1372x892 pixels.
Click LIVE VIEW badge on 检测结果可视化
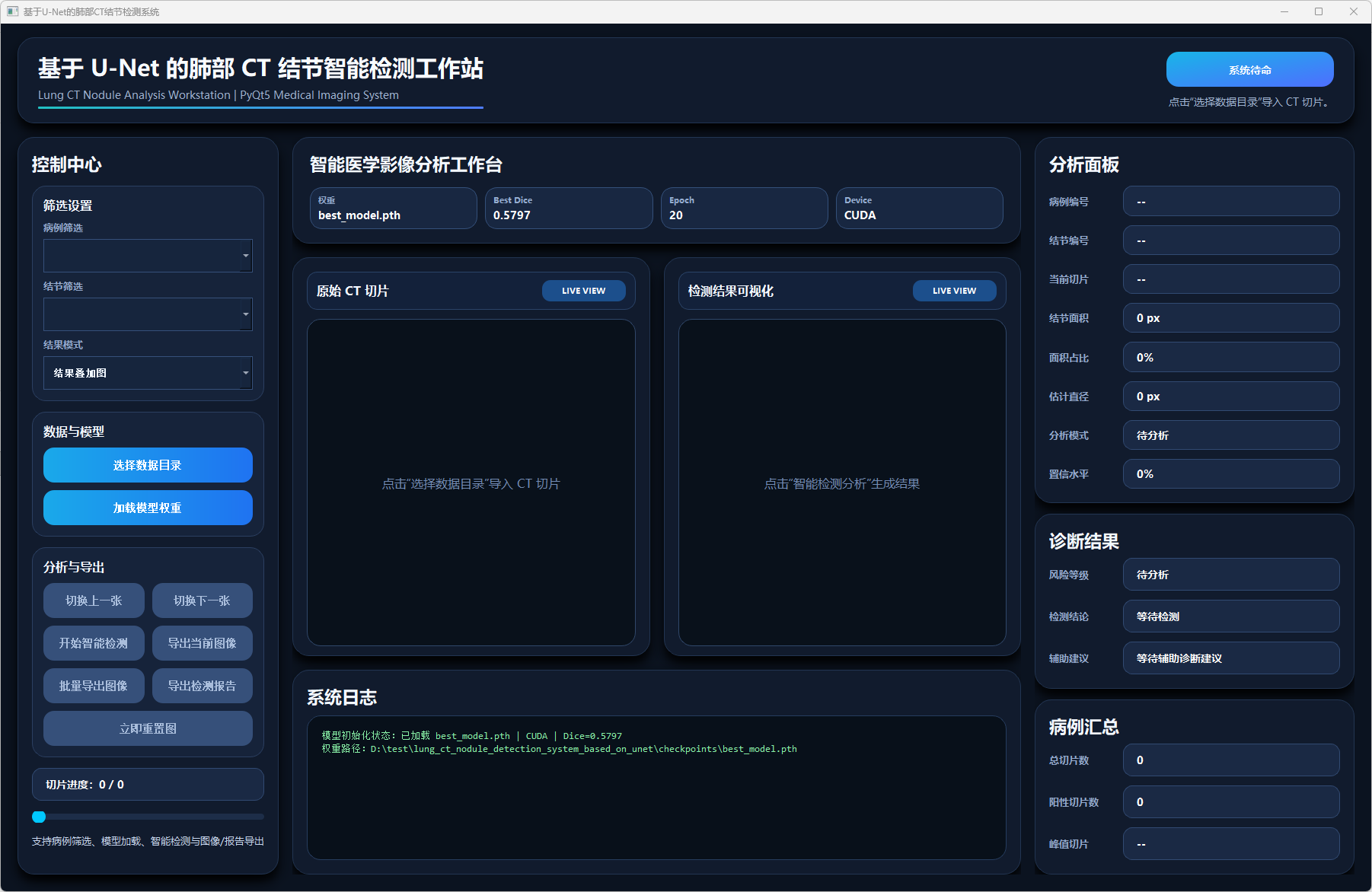coord(954,291)
